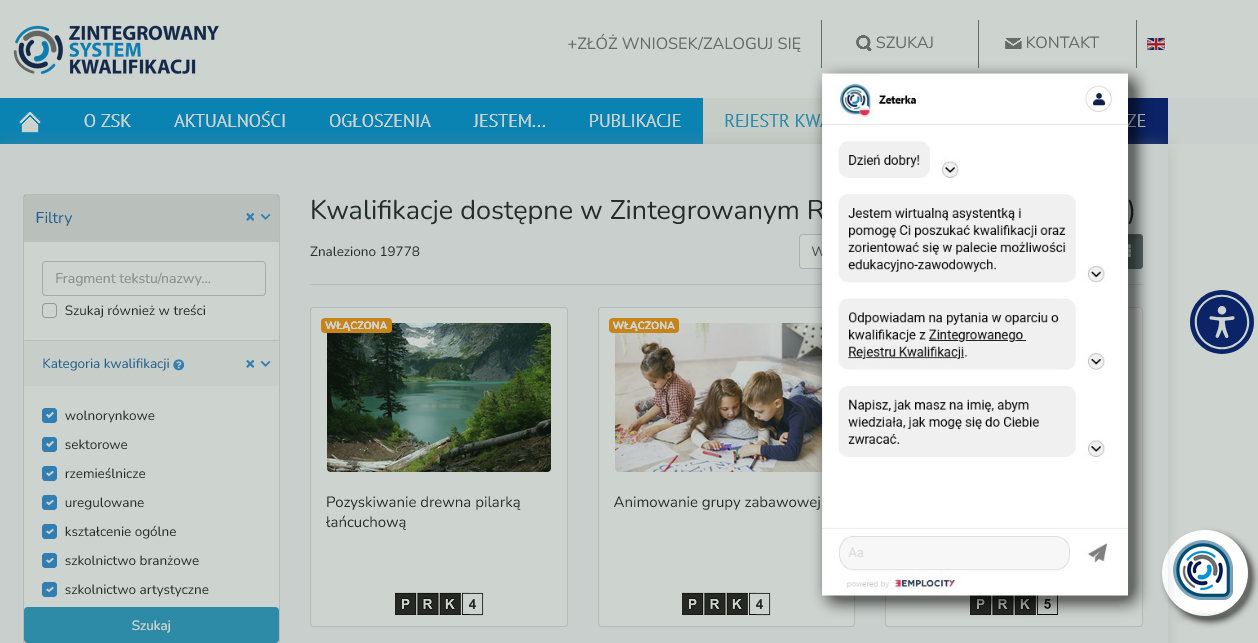Collapse the Filtry panel chevron
The height and width of the screenshot is (643, 1258).
[x=265, y=217]
